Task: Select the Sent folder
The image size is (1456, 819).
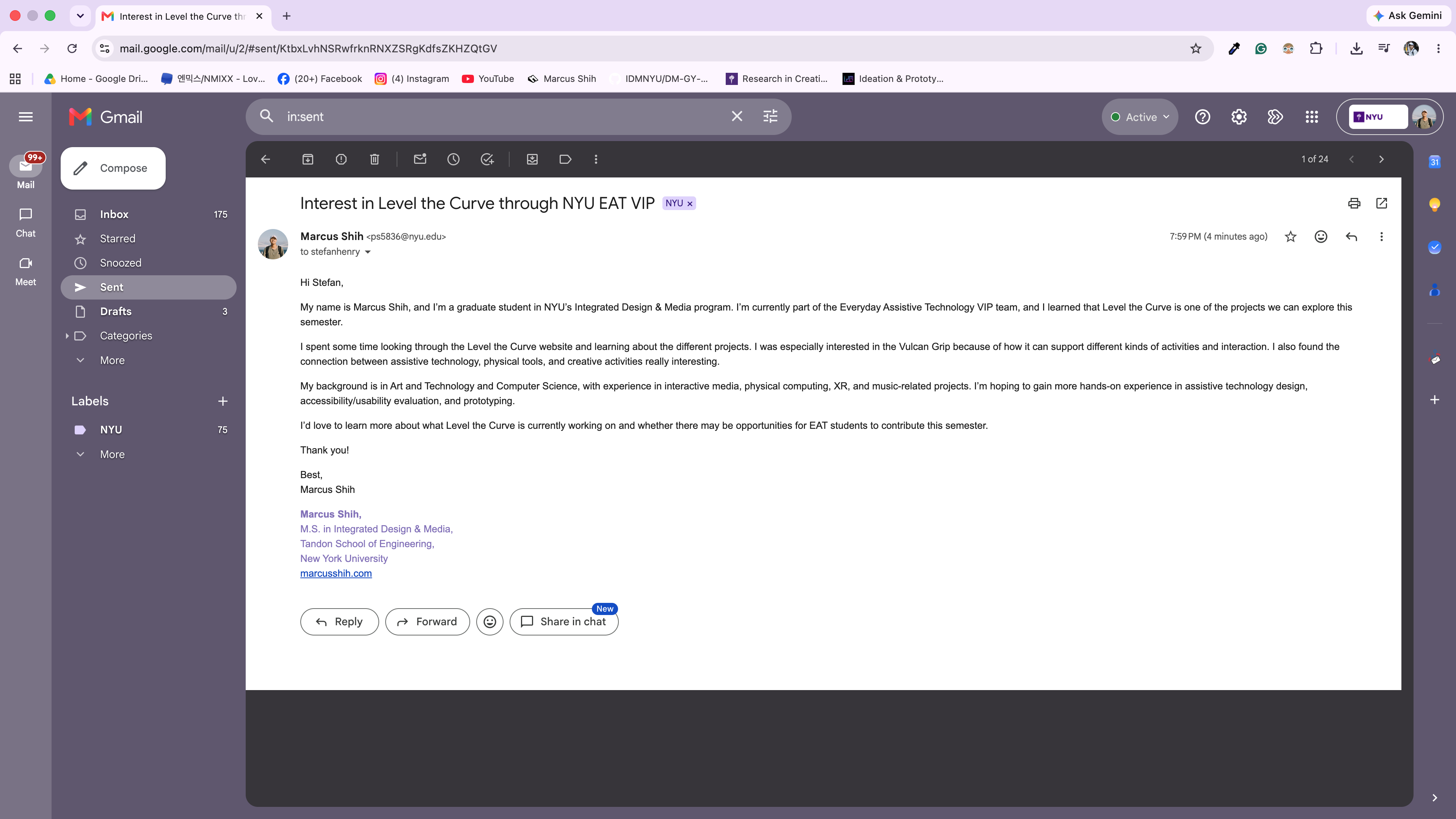Action: (x=149, y=287)
